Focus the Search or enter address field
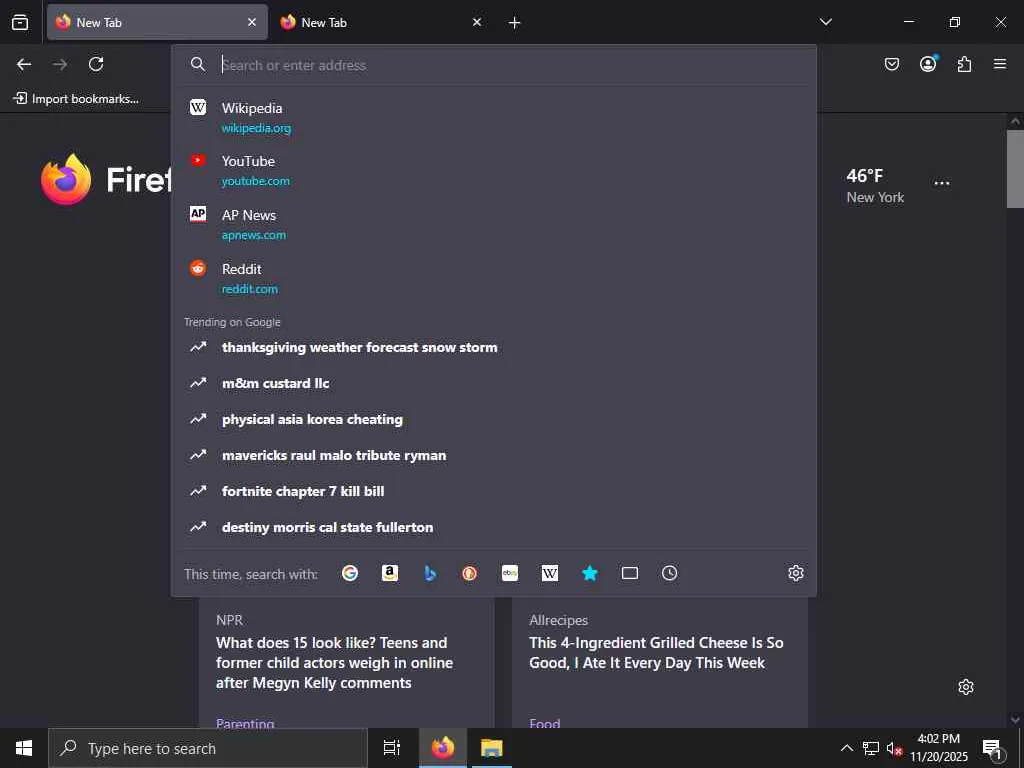 click(x=494, y=65)
